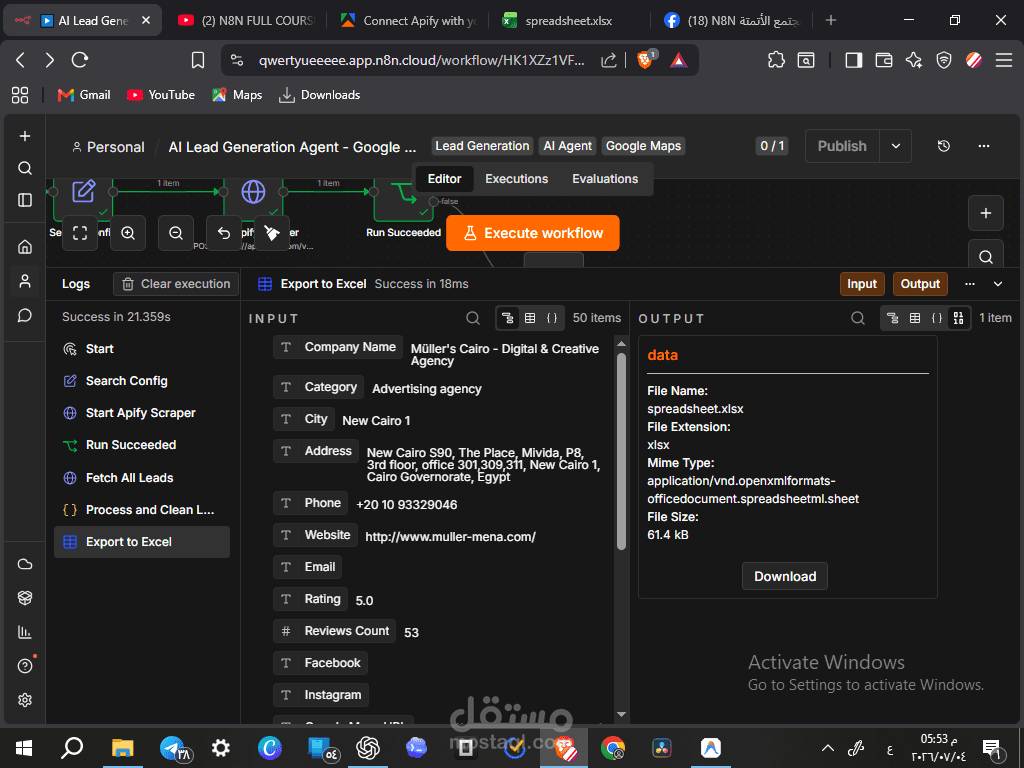Open chat assistant icon in sidebar

(25, 315)
